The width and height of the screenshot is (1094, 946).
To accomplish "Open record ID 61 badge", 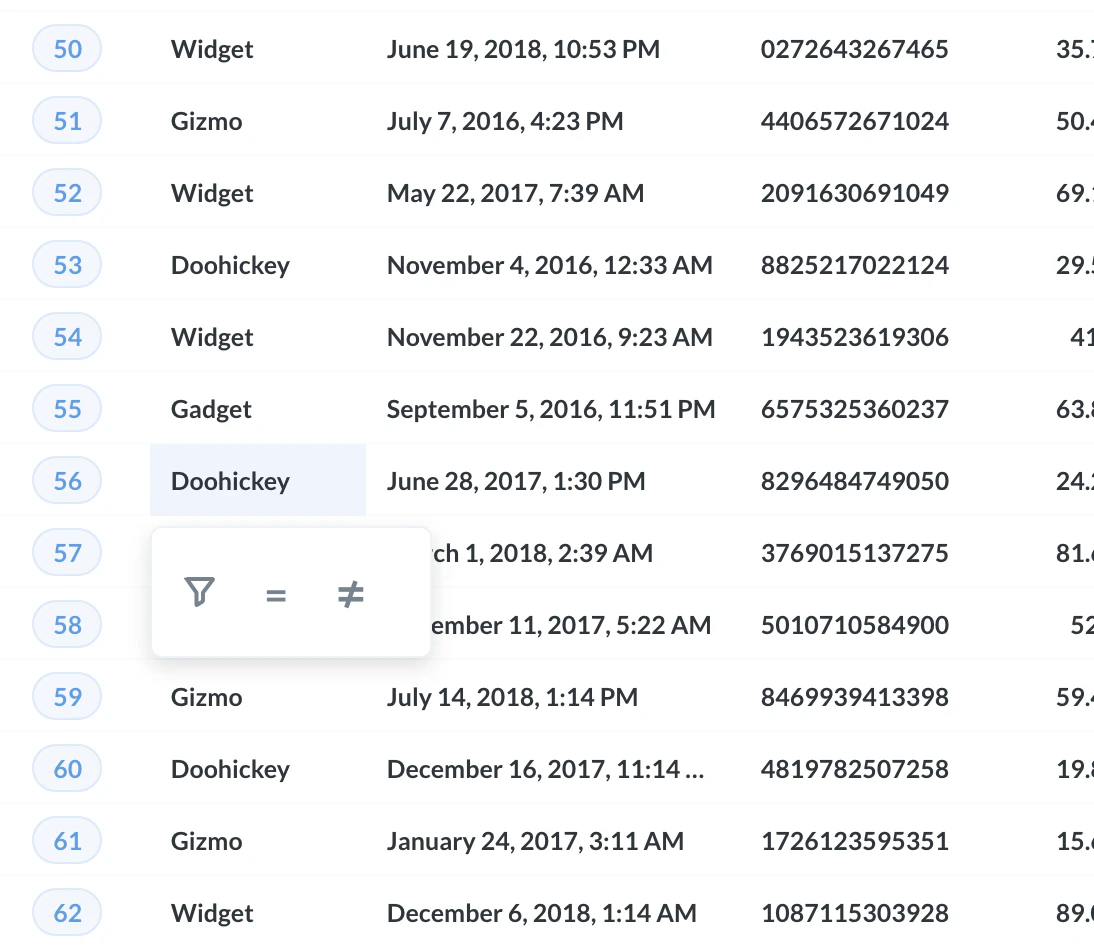I will coord(67,841).
